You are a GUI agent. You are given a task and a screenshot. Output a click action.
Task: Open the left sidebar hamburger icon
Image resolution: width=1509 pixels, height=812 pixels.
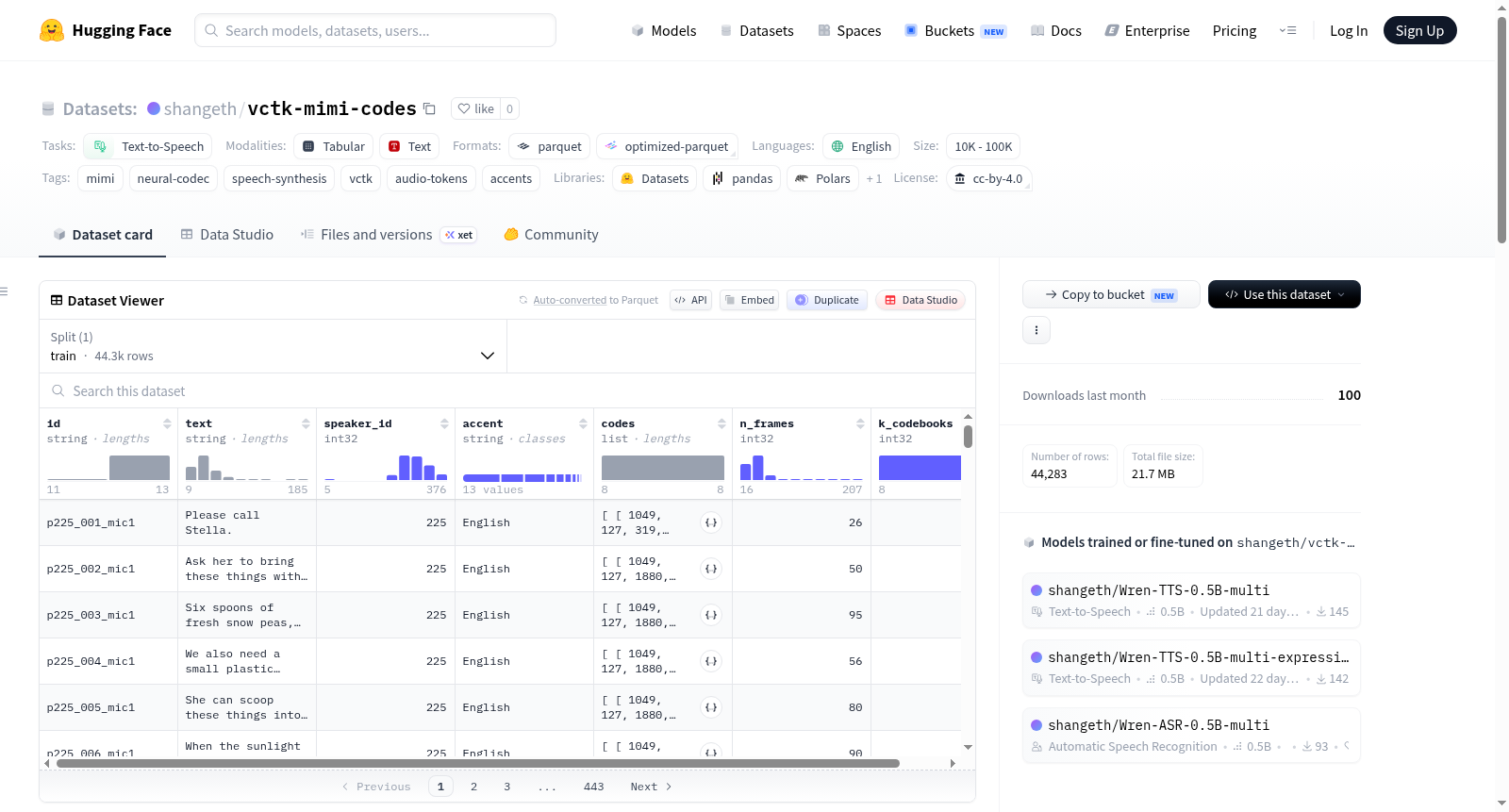click(x=5, y=291)
